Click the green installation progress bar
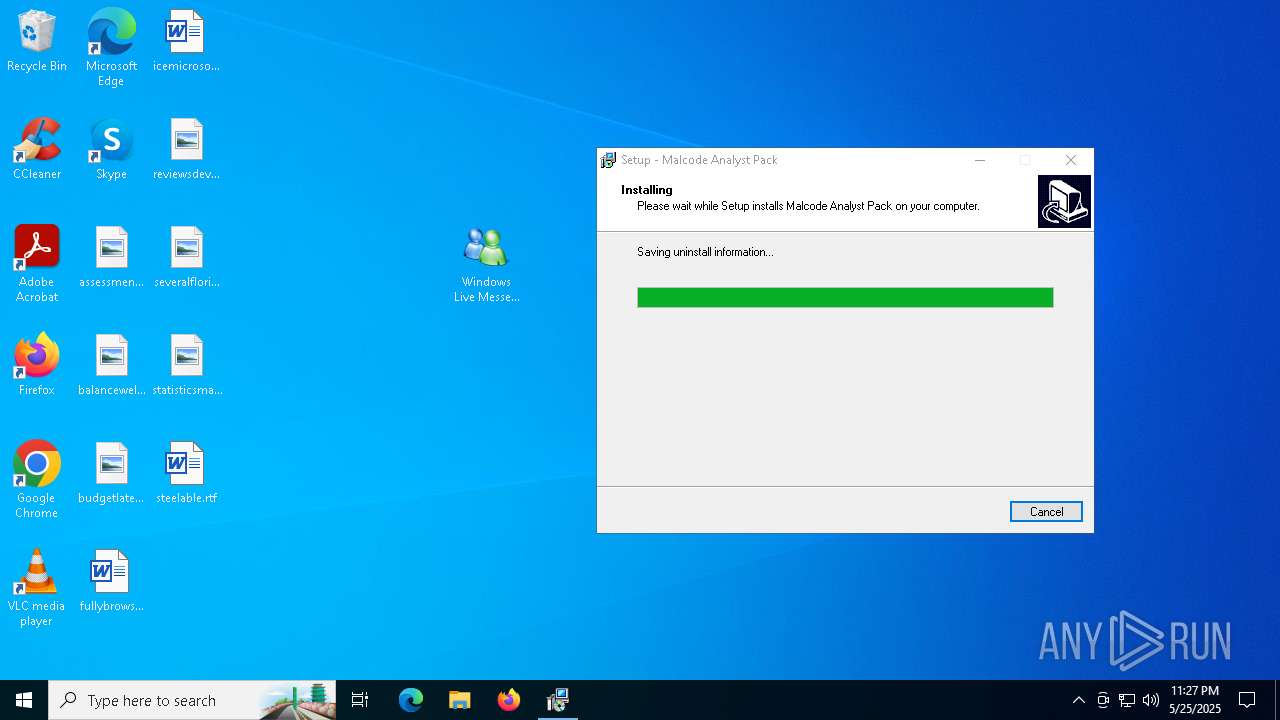 pos(845,297)
